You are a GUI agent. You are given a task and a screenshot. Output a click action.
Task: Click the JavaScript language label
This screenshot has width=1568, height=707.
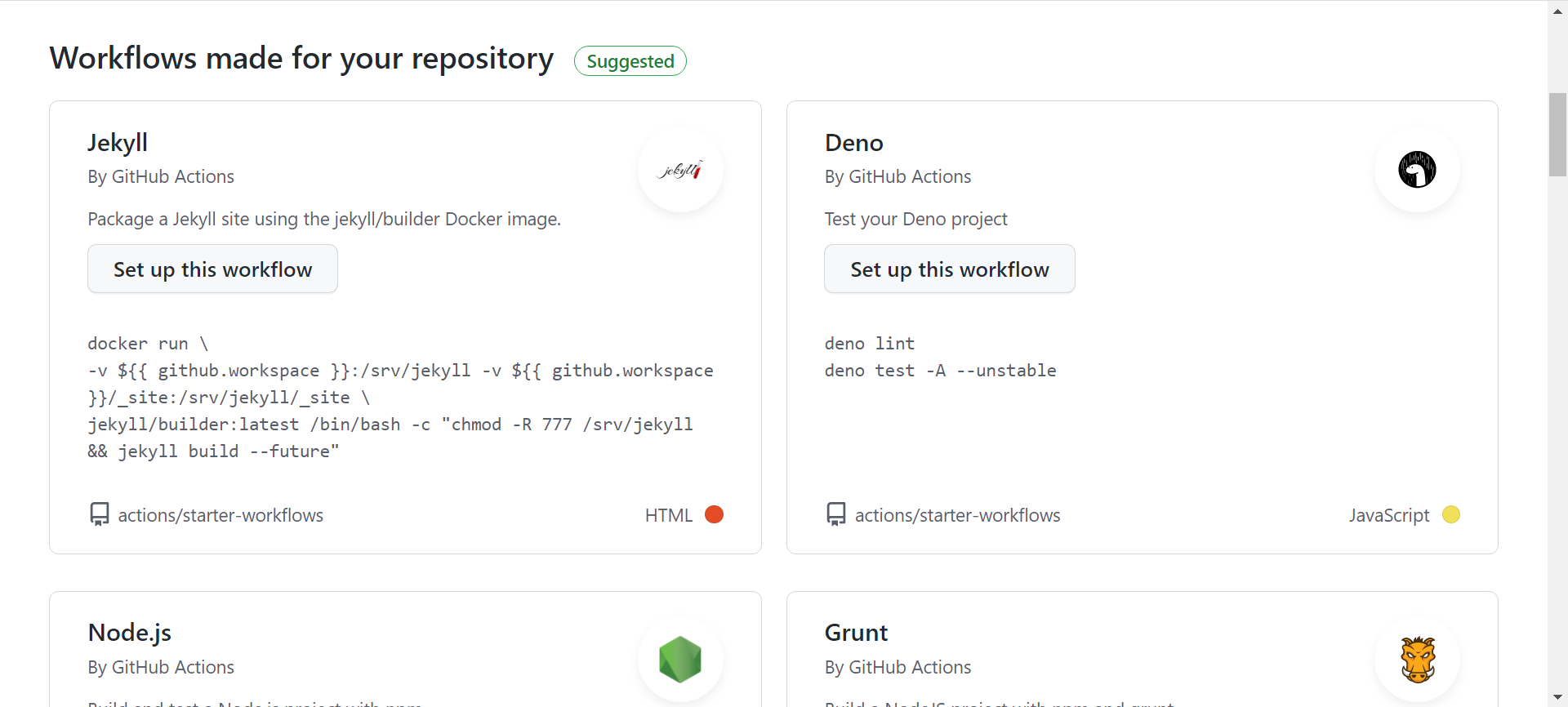(x=1388, y=515)
